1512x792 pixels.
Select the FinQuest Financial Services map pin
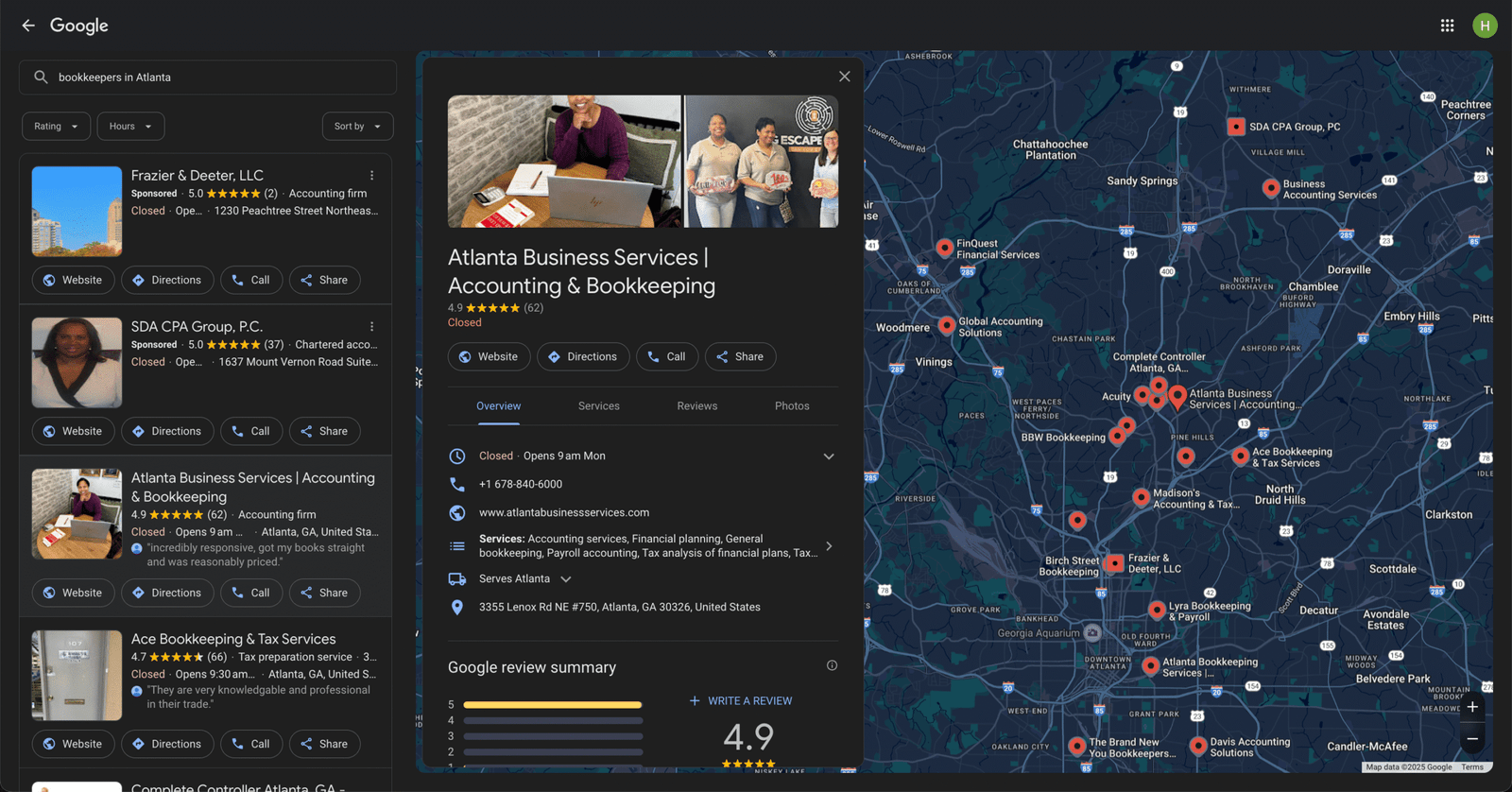coord(944,248)
